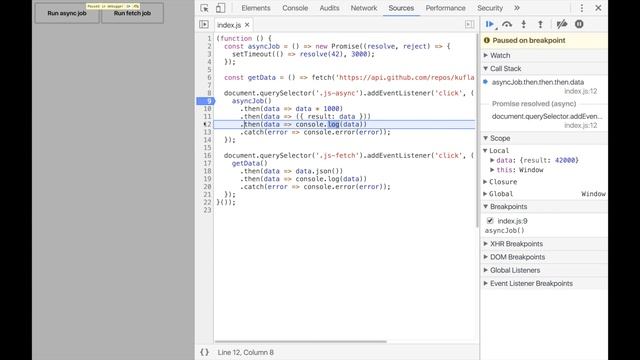
Task: Expand the data object in Local scope
Action: pos(492,160)
